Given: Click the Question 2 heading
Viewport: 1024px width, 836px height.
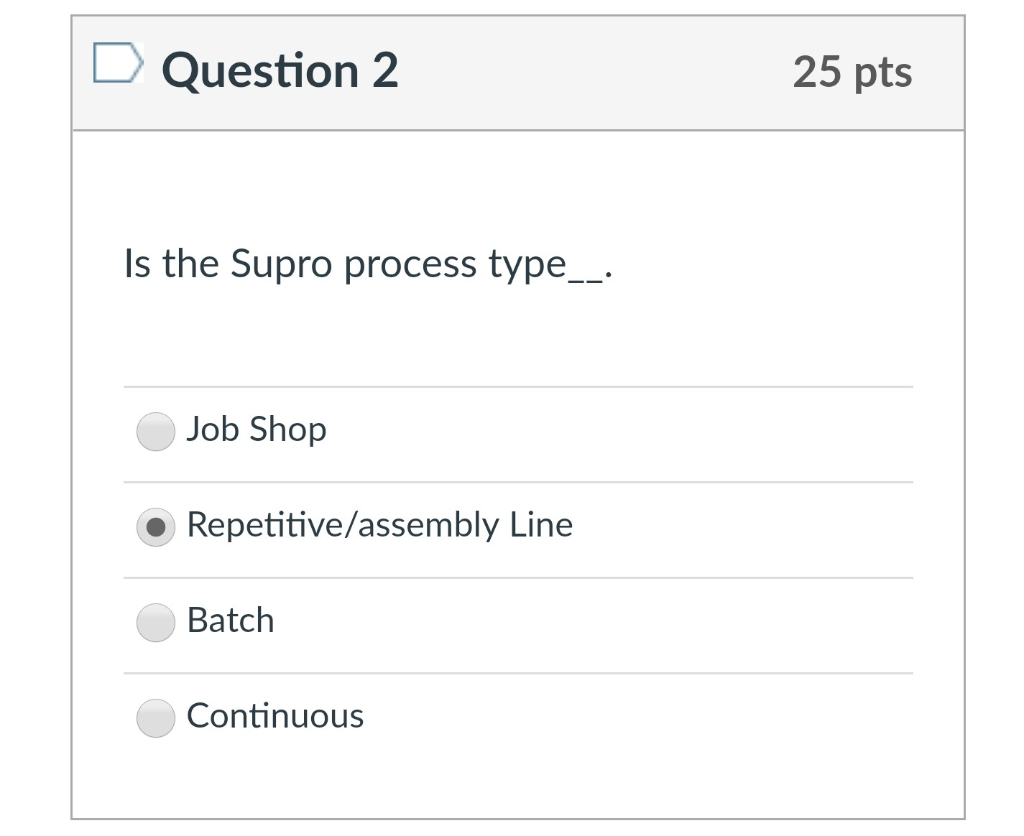Looking at the screenshot, I should (280, 70).
